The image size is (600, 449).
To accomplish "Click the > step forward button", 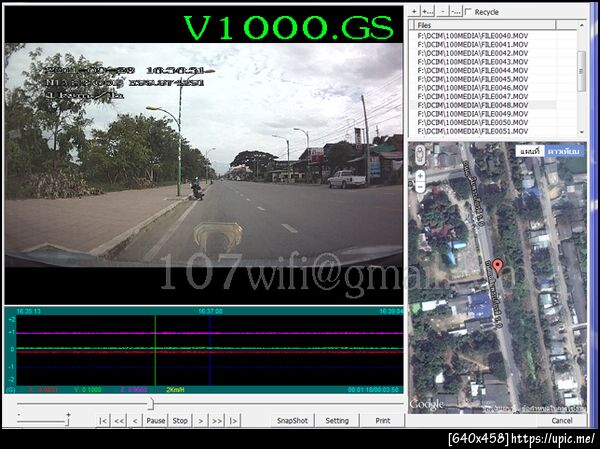I will tap(200, 421).
